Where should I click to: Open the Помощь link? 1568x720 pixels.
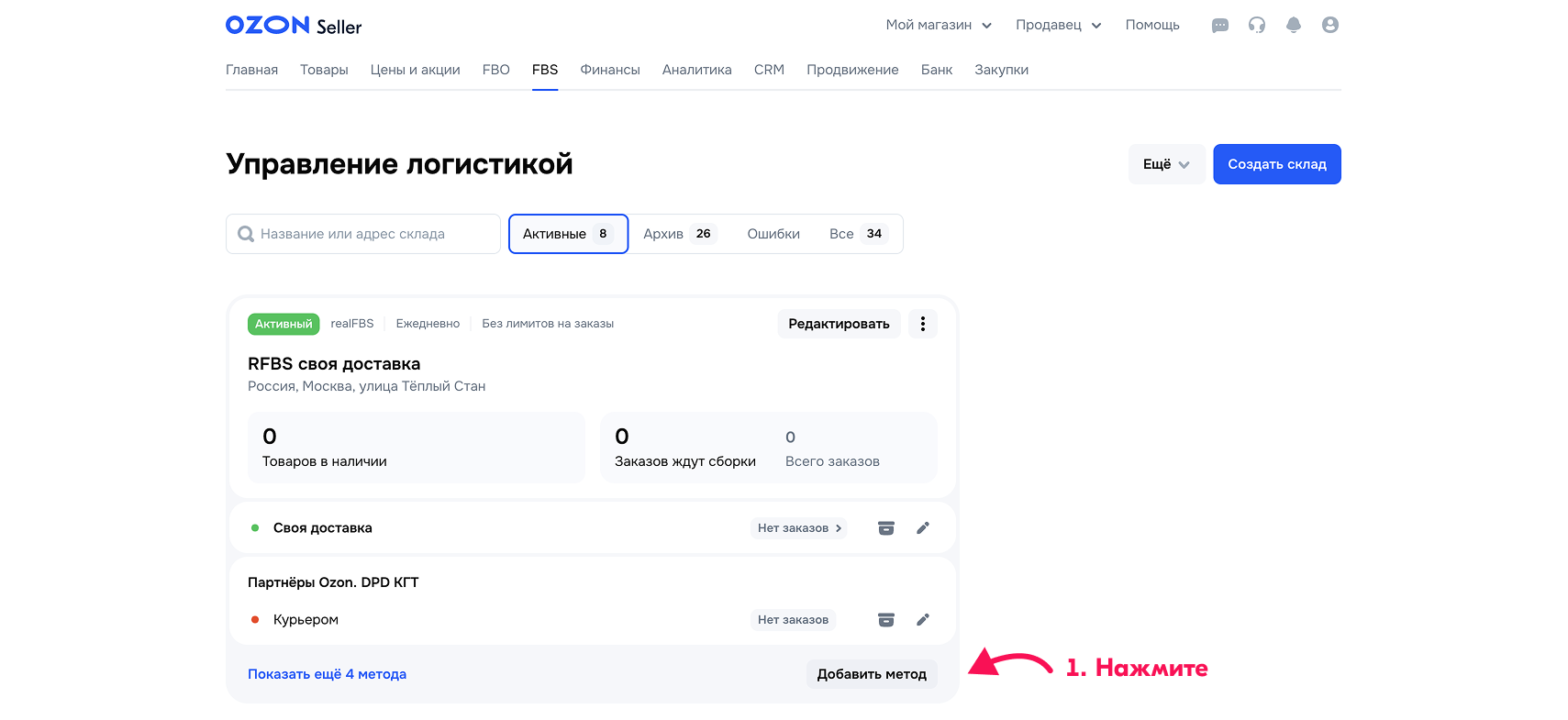[1152, 26]
